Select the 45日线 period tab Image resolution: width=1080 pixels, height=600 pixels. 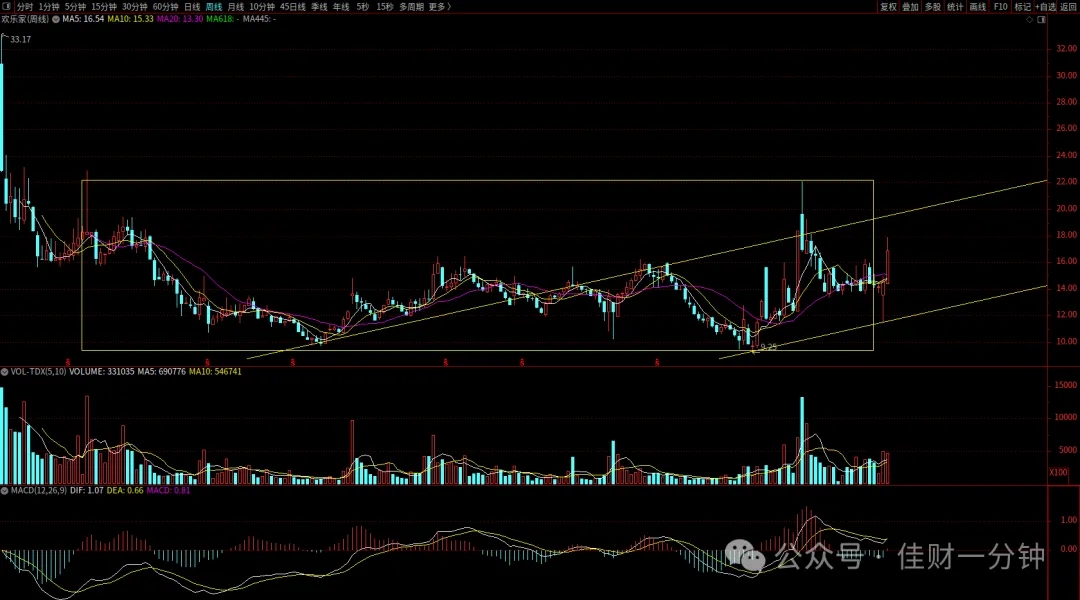(293, 7)
